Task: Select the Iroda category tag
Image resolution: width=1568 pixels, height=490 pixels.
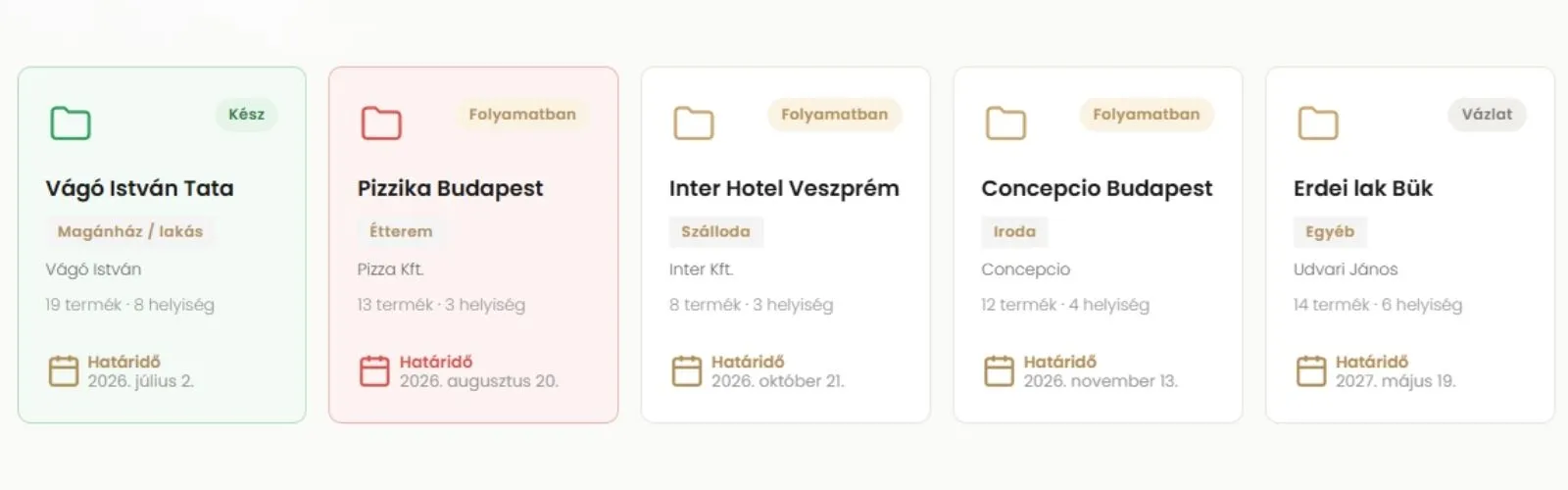Action: [x=1014, y=231]
